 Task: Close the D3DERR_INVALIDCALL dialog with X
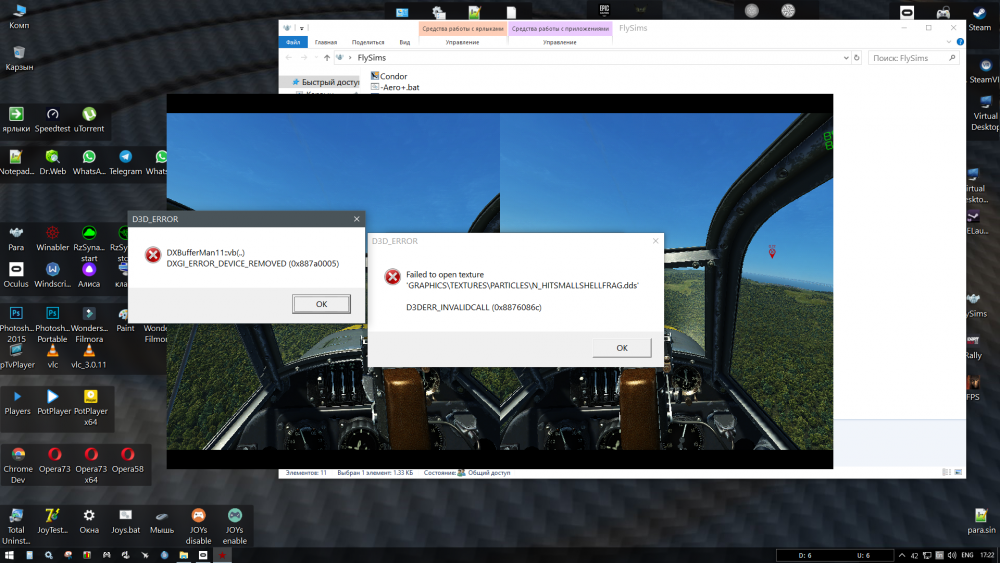tap(655, 241)
